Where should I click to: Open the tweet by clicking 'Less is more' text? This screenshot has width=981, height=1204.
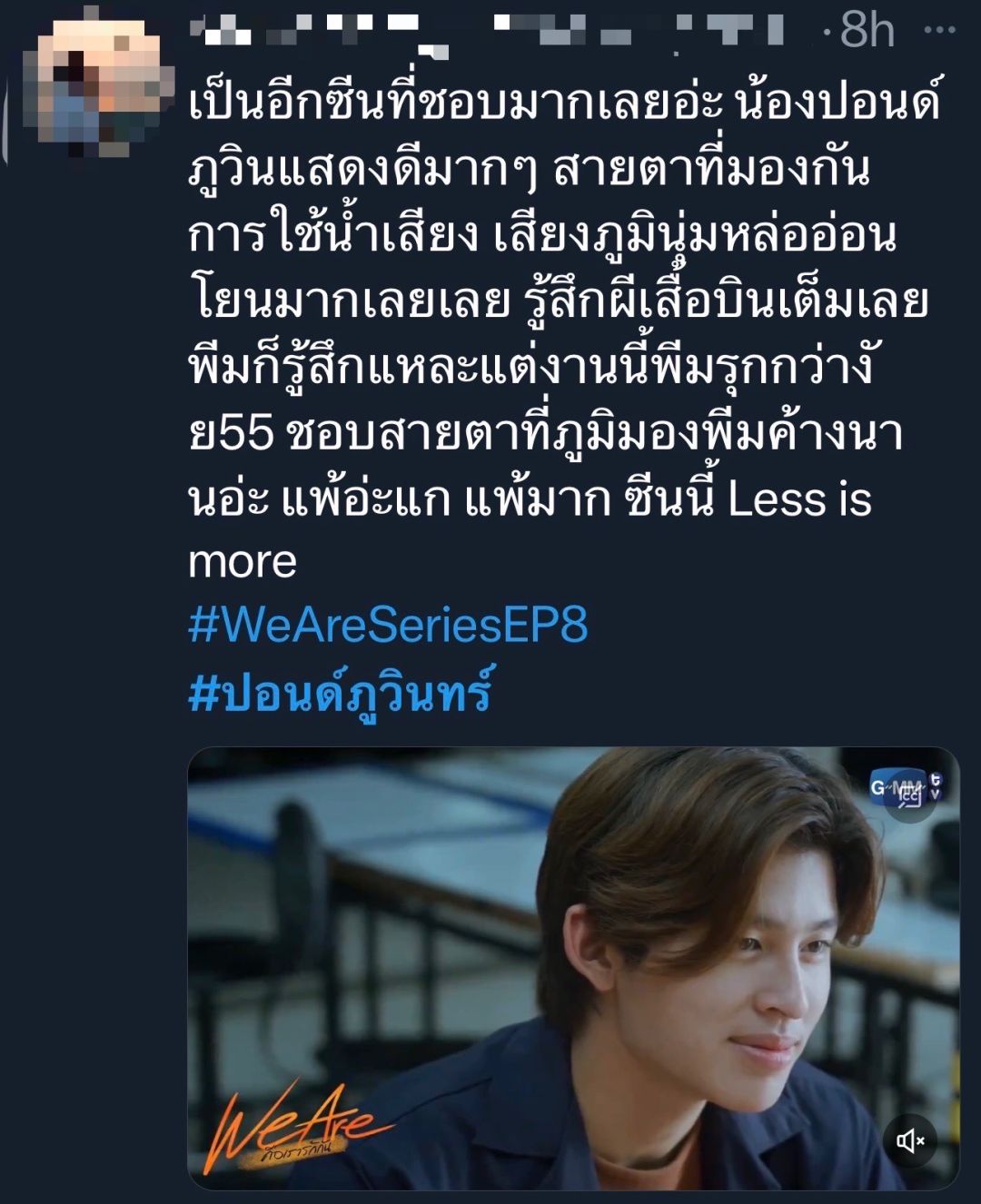click(799, 499)
